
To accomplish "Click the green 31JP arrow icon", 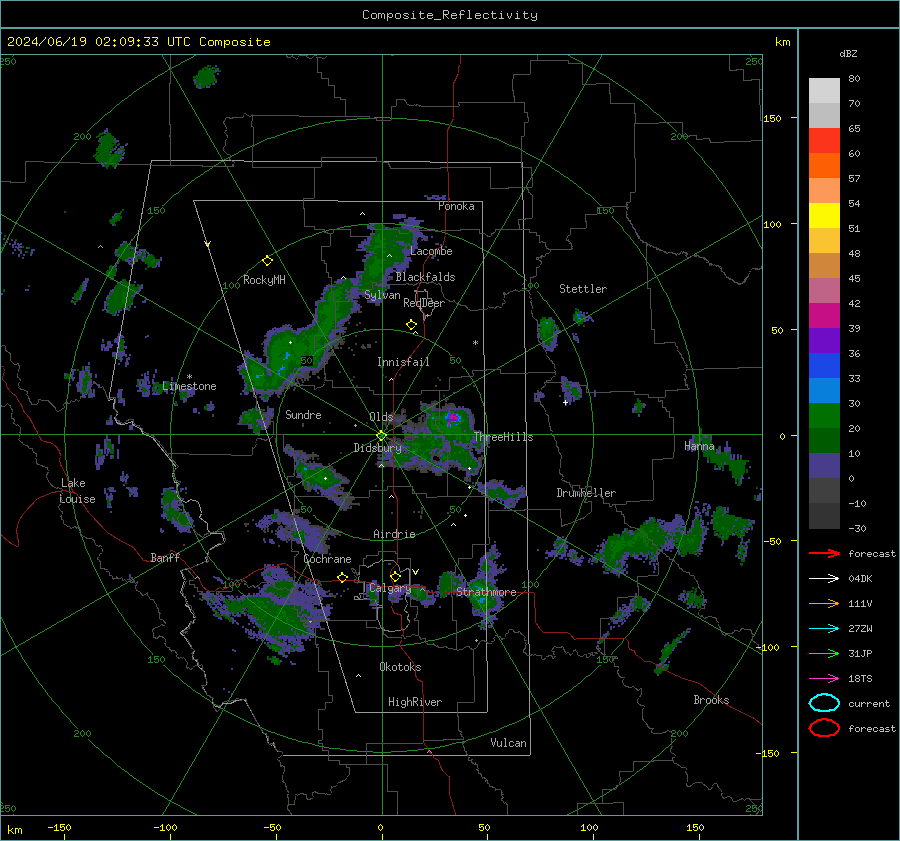I will click(824, 653).
